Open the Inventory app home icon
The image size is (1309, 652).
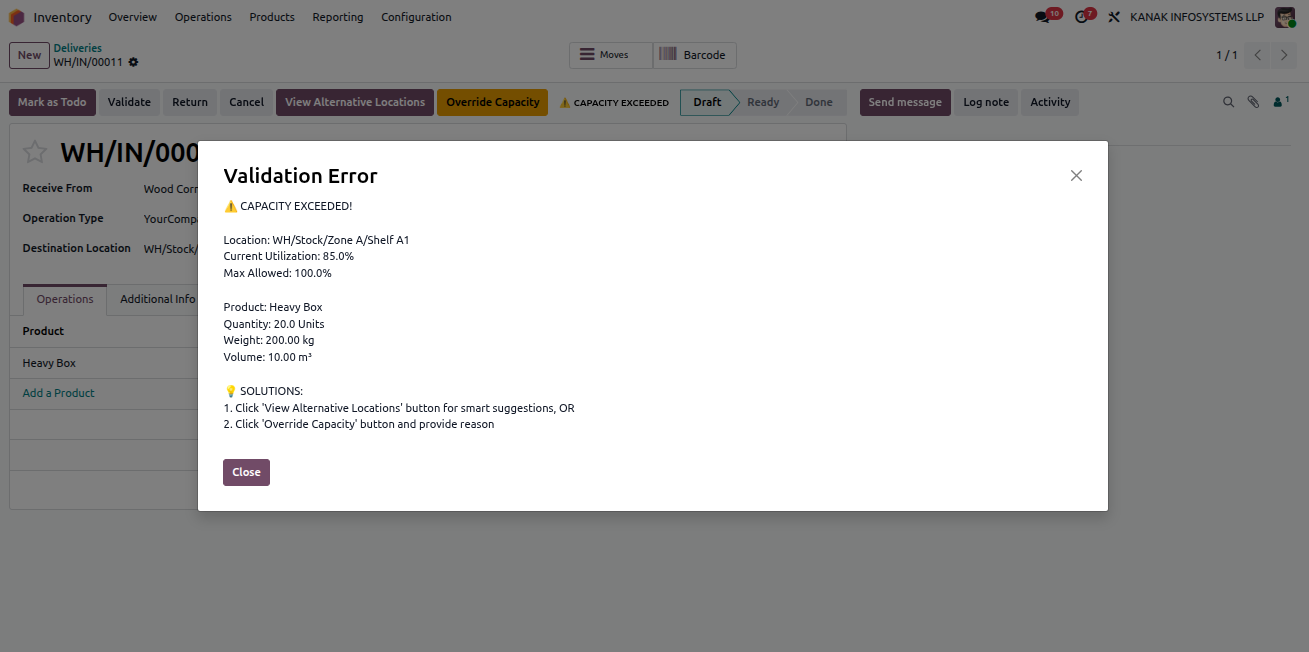point(17,17)
